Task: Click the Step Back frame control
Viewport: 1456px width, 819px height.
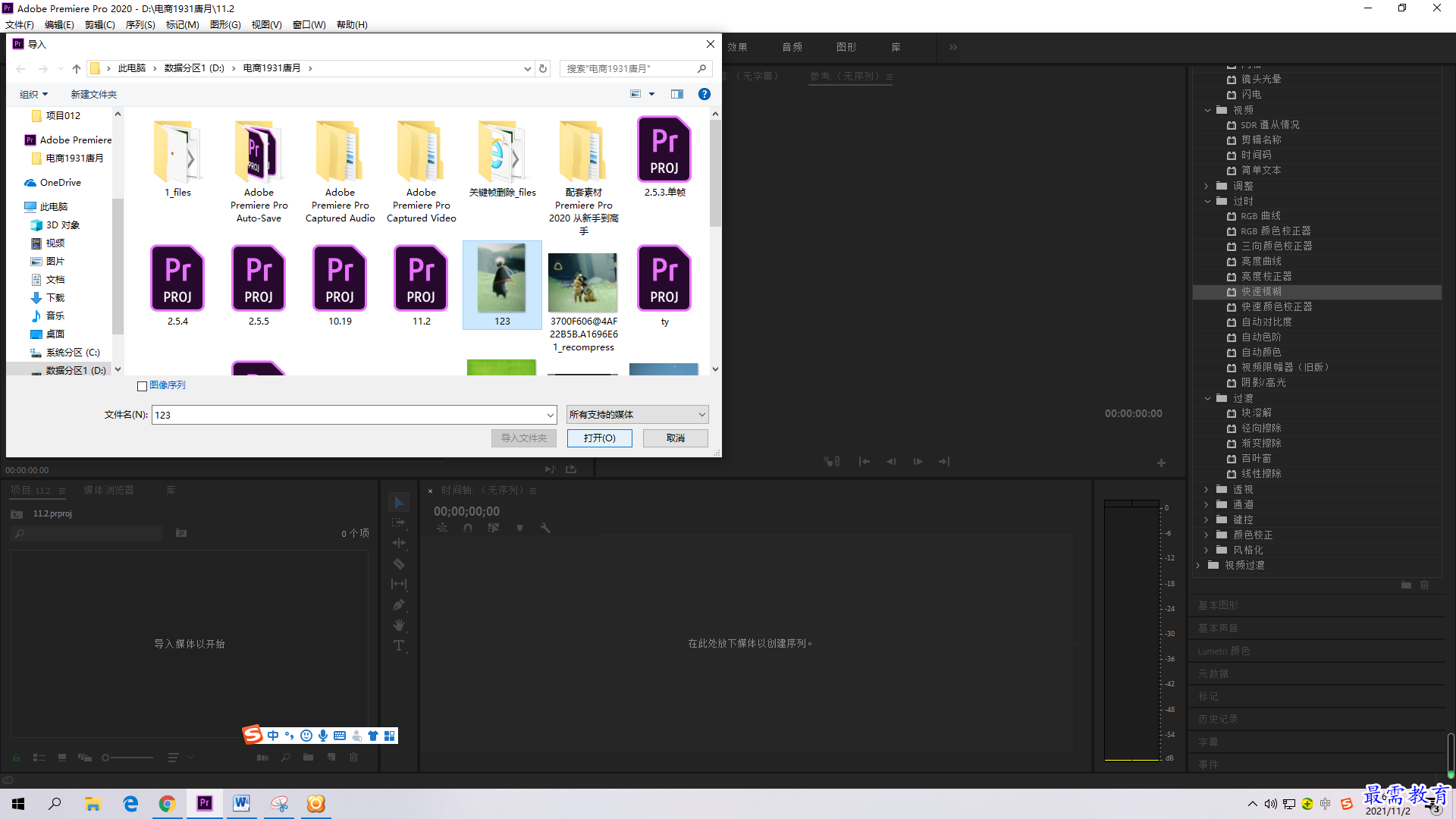Action: pyautogui.click(x=891, y=461)
